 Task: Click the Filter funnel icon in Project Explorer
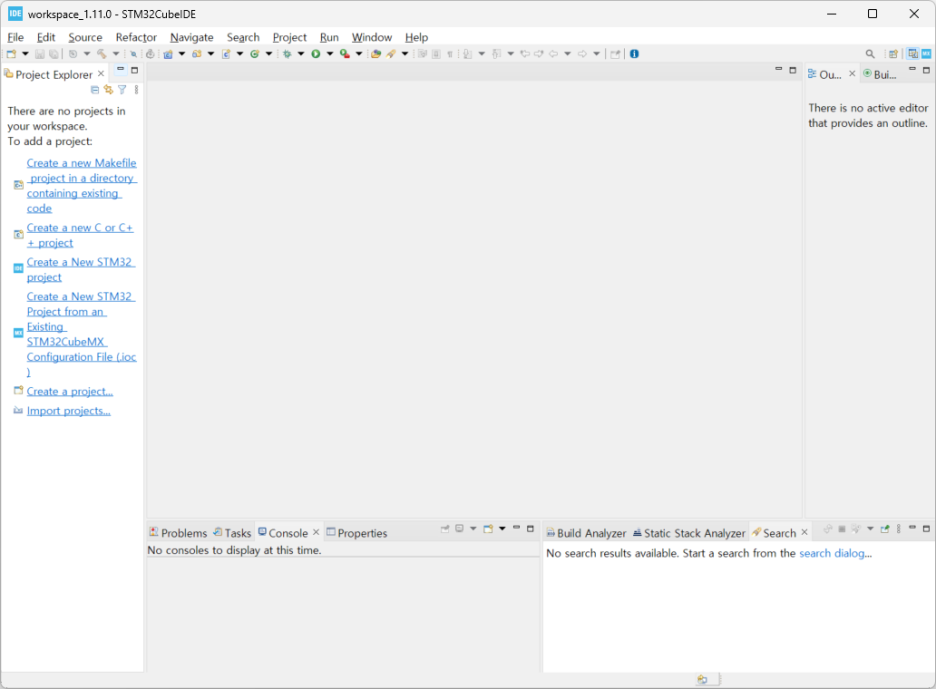tap(122, 90)
